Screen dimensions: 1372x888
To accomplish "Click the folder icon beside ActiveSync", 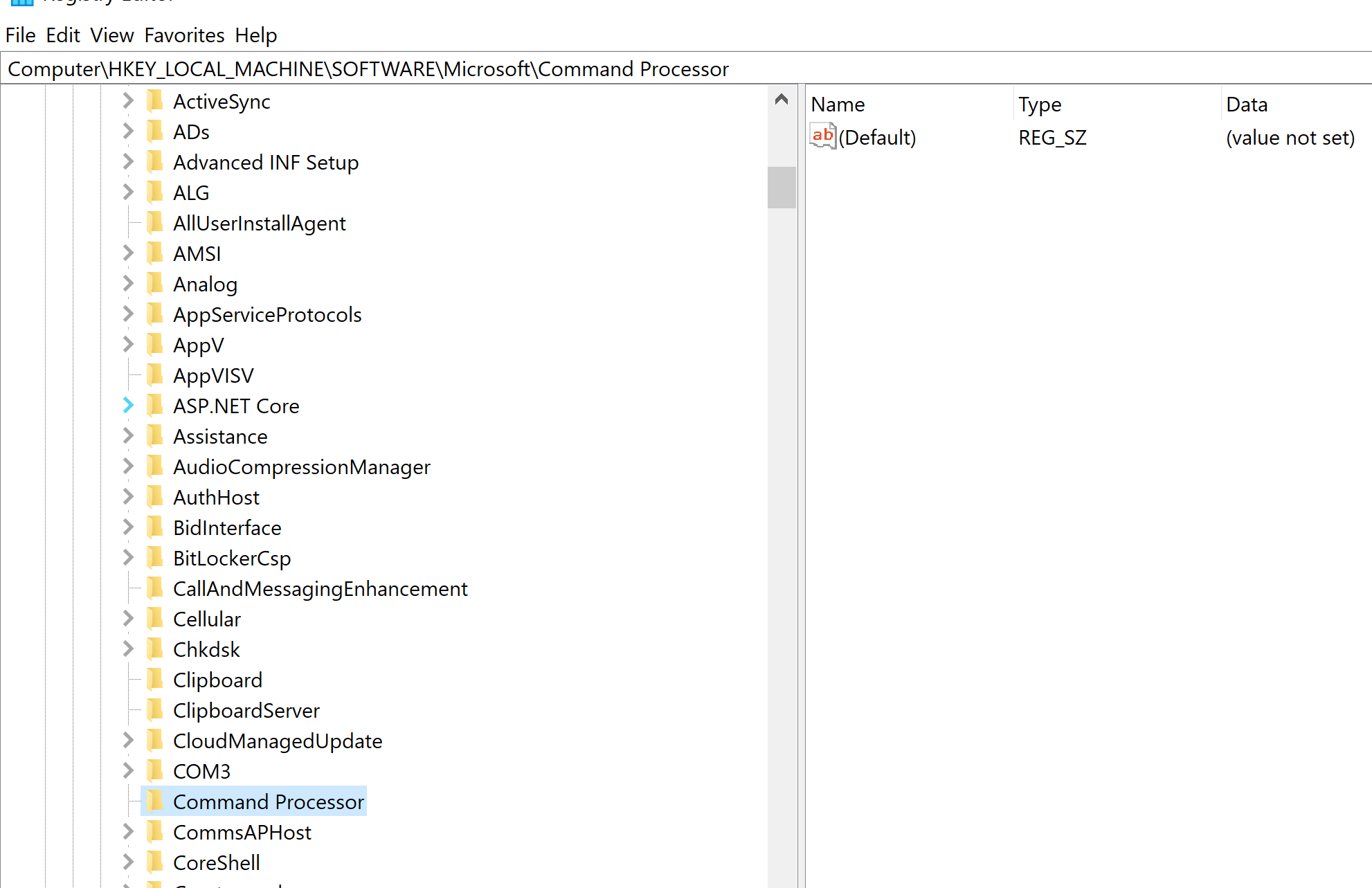I will coord(156,100).
